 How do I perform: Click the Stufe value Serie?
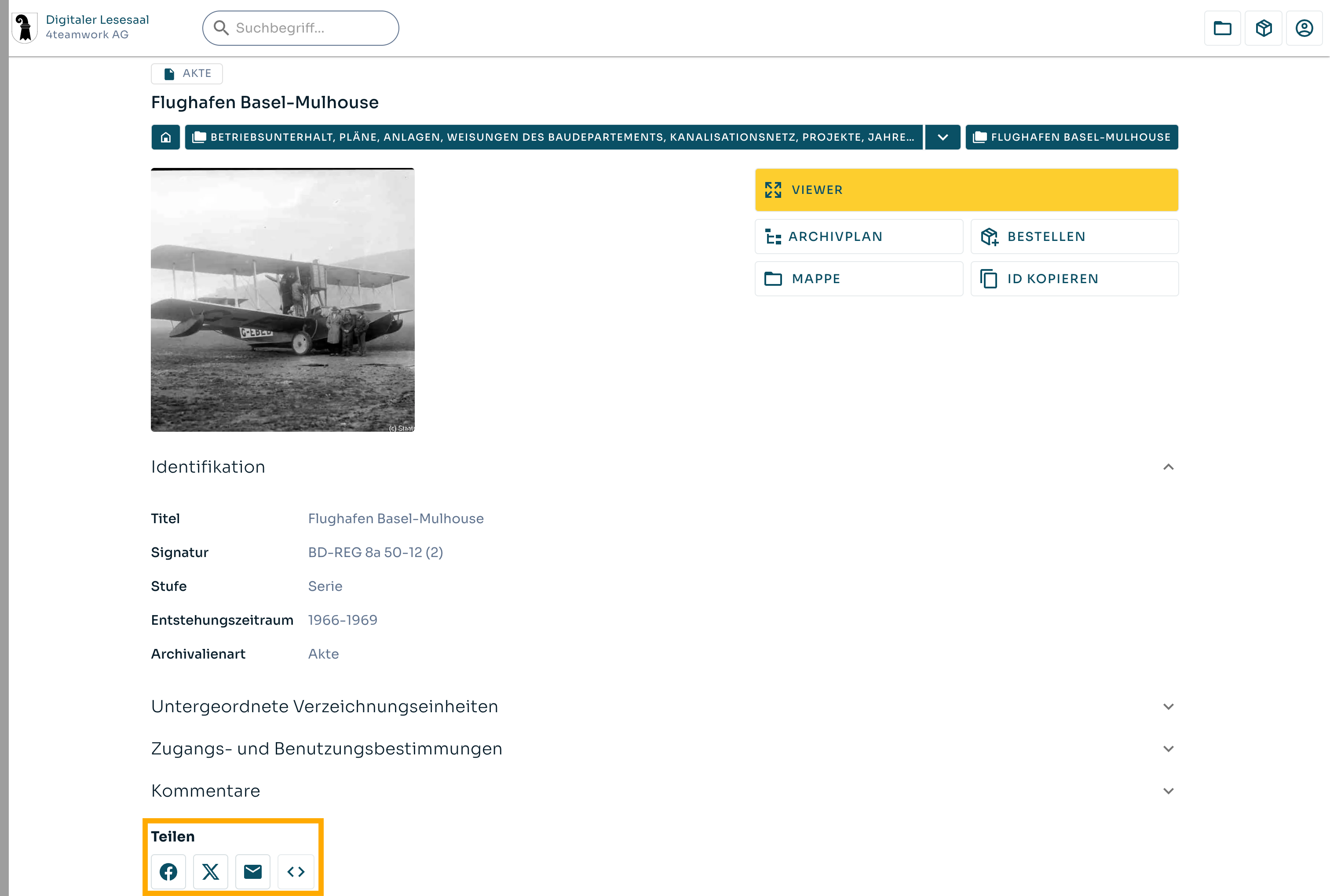pyautogui.click(x=325, y=586)
